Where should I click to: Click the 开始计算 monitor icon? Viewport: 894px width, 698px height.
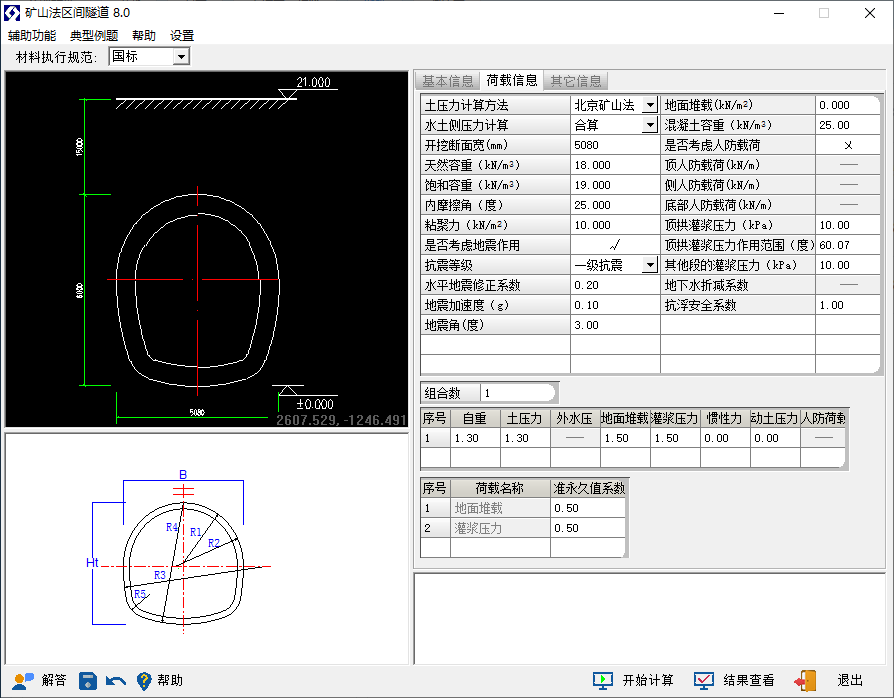click(603, 680)
